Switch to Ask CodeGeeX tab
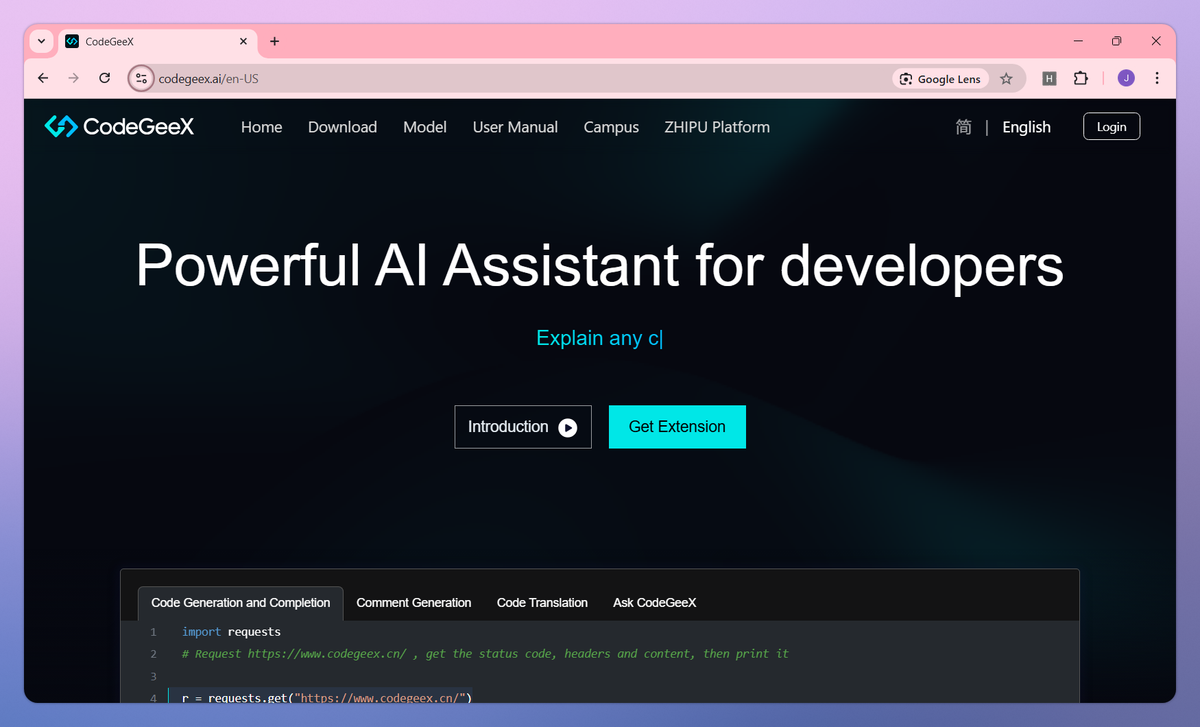 [655, 603]
